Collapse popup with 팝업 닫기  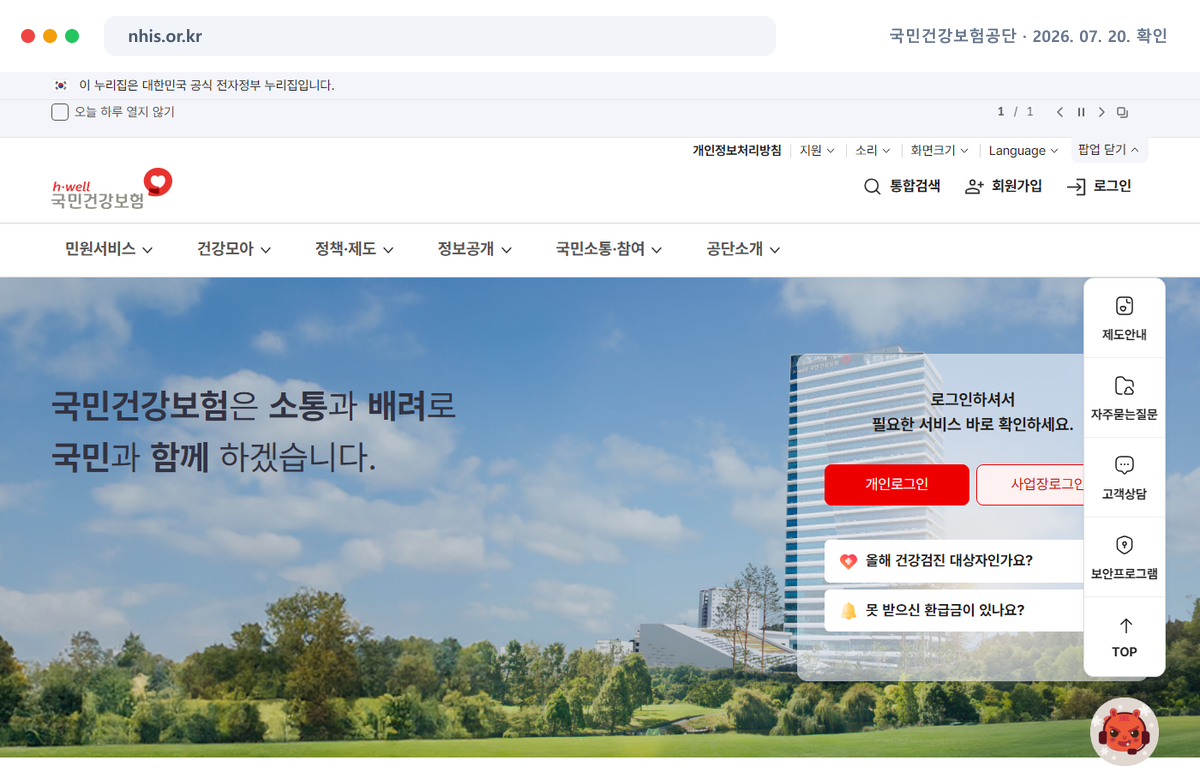click(1109, 150)
